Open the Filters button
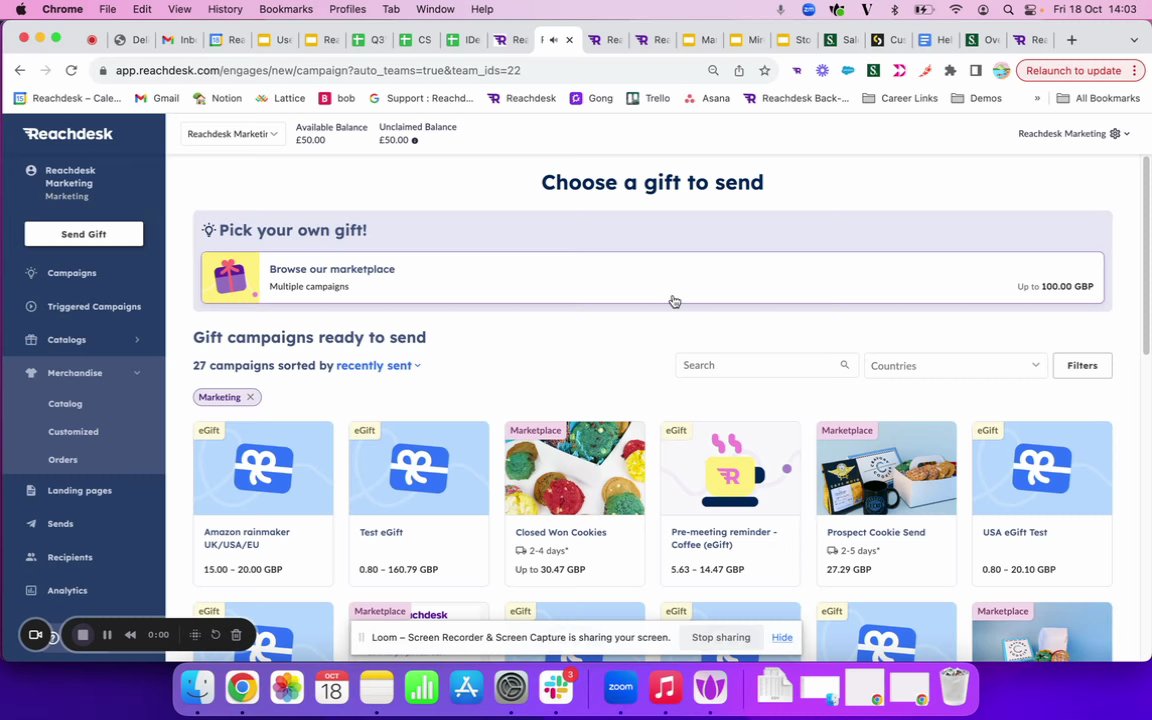1152x720 pixels. point(1082,365)
